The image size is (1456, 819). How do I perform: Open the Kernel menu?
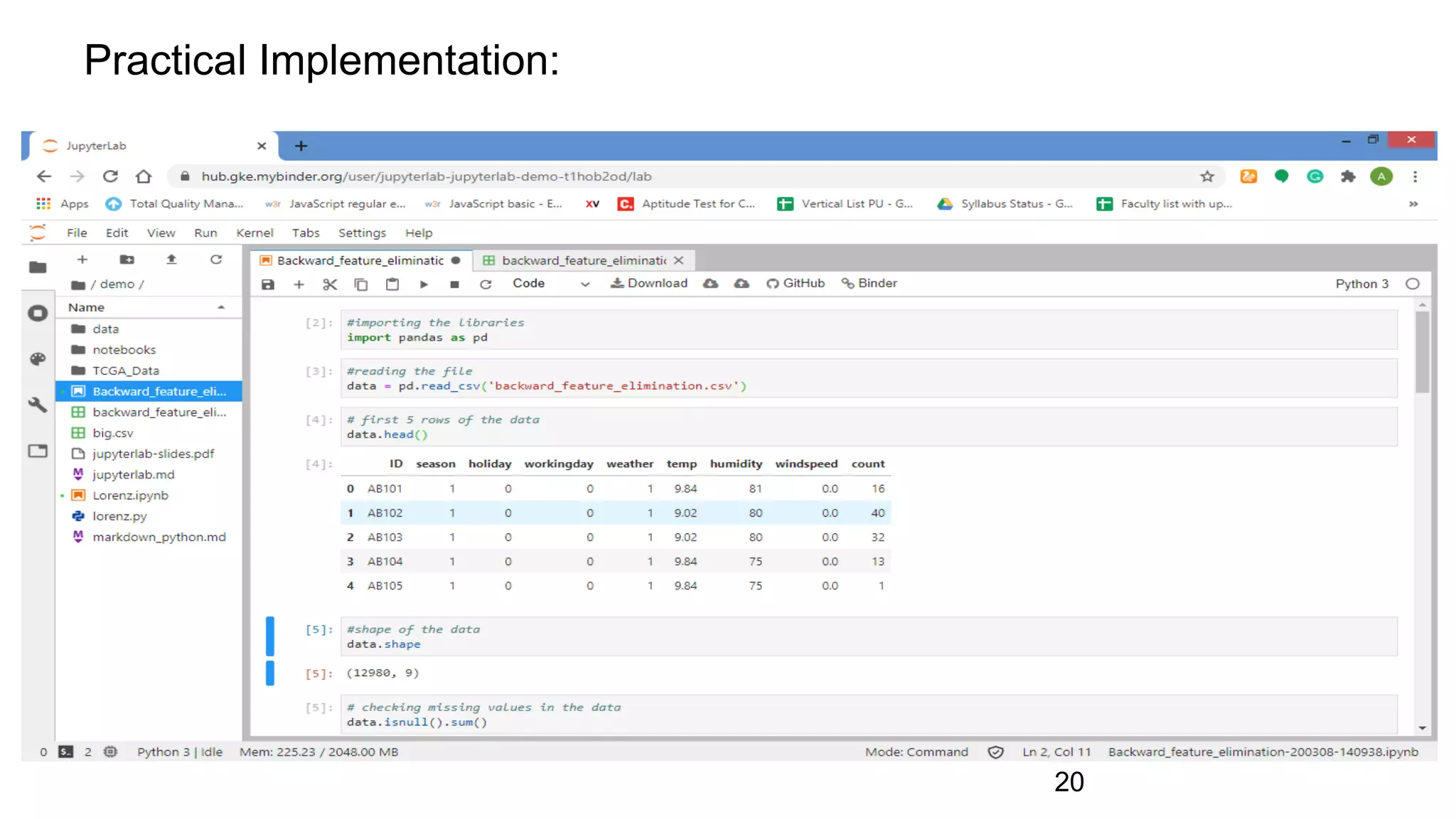255,233
